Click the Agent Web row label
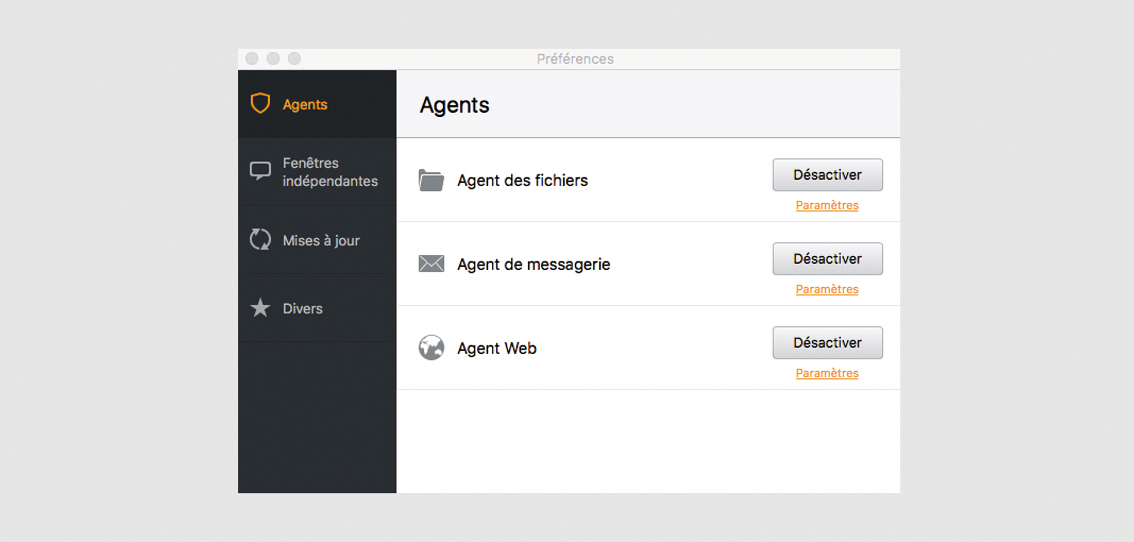The width and height of the screenshot is (1134, 542). point(497,349)
